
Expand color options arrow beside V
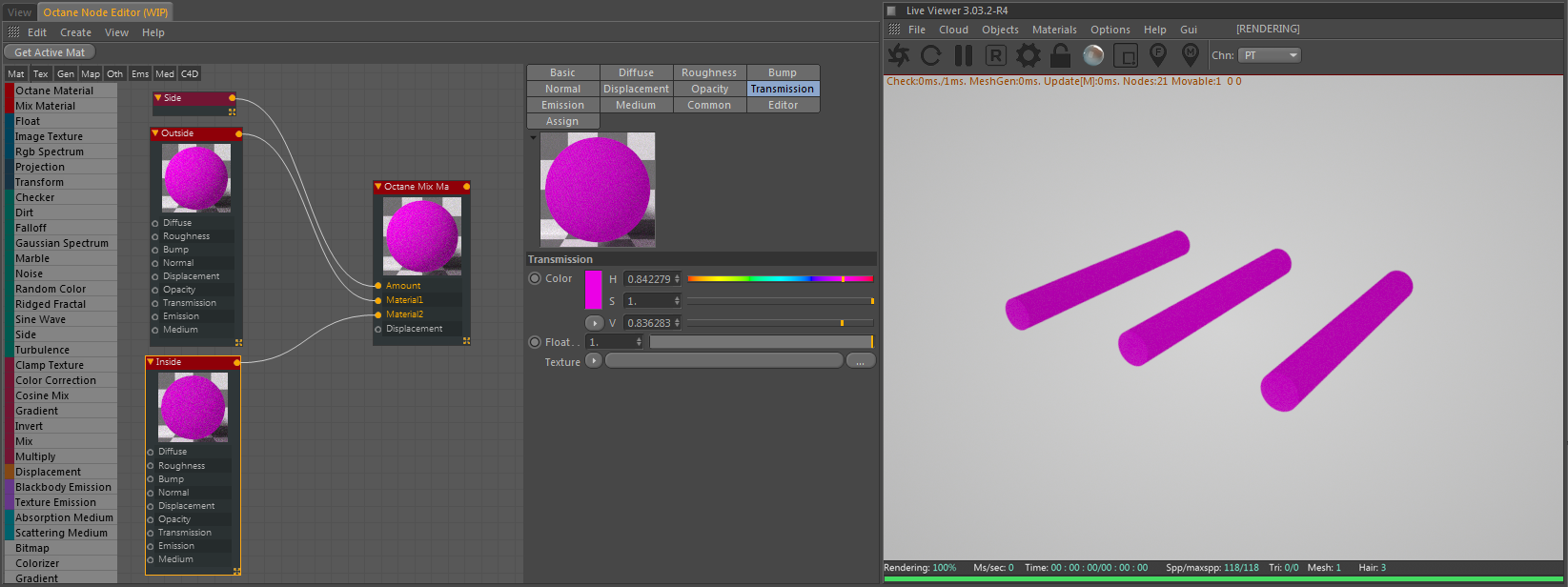(x=594, y=323)
